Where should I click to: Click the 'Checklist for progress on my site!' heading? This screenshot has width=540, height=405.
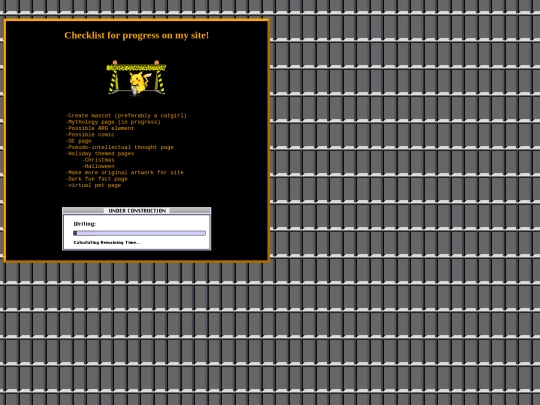[x=136, y=35]
